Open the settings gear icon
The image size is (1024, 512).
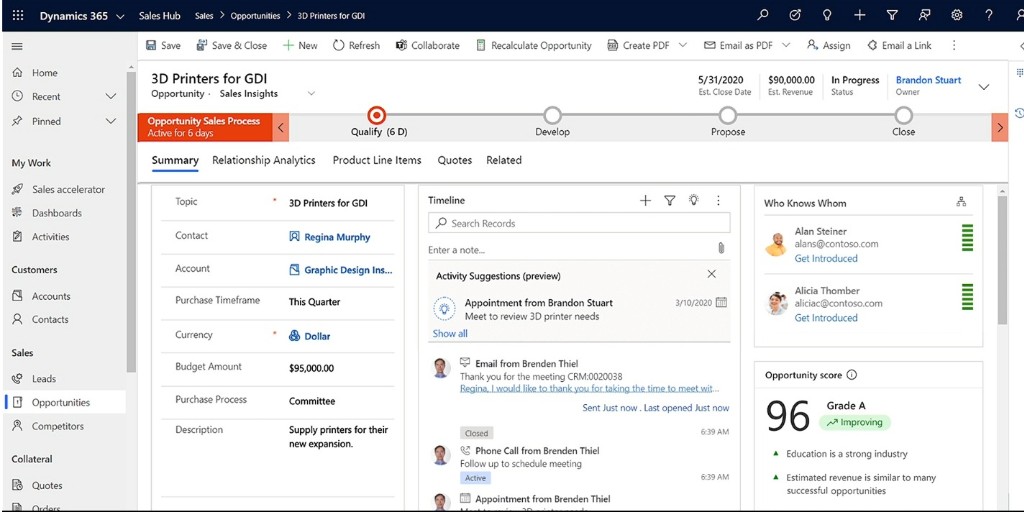click(x=957, y=15)
